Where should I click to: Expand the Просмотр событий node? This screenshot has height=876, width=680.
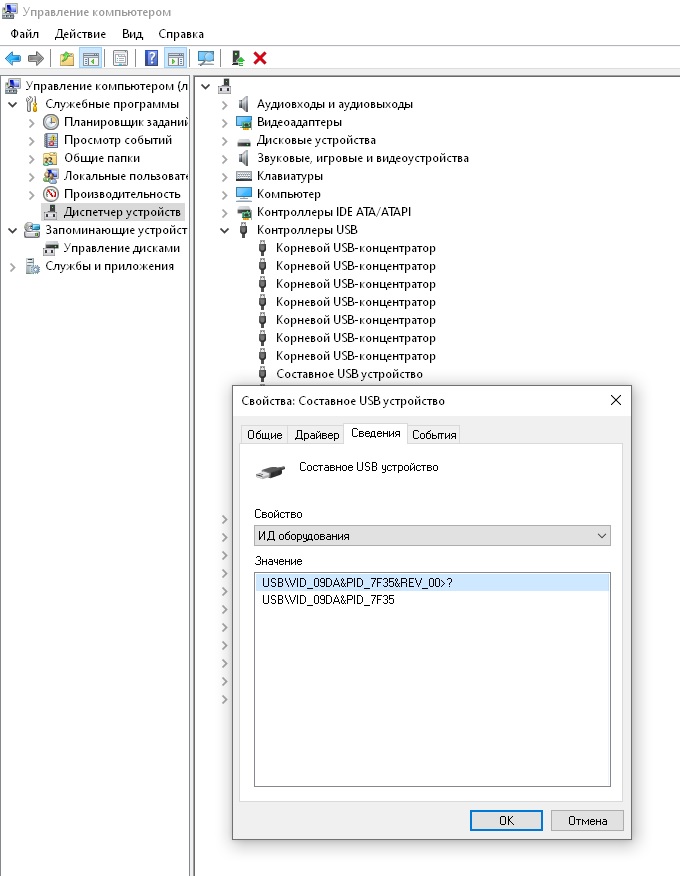tap(32, 141)
